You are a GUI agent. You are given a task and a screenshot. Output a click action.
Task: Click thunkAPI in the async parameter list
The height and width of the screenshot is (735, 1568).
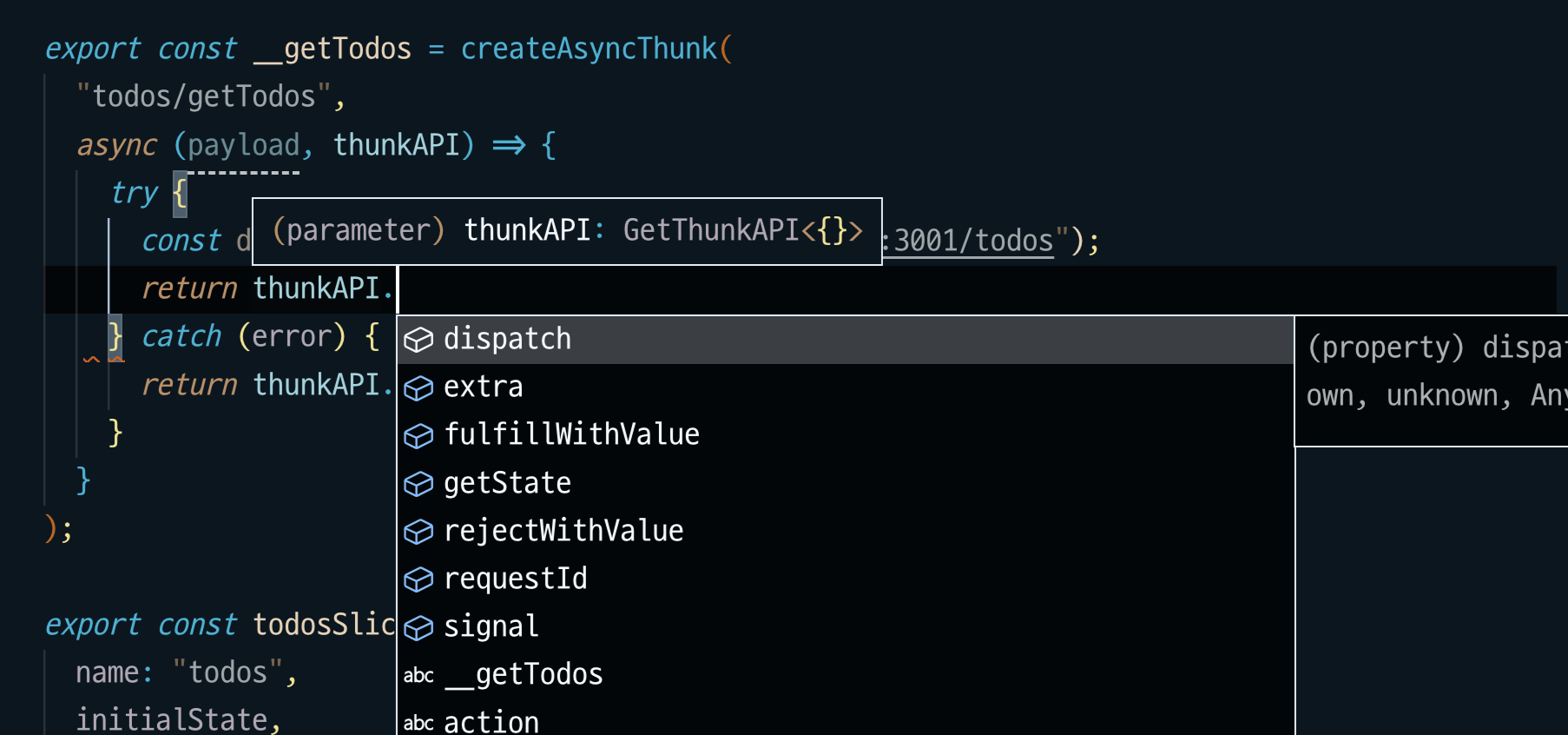tap(396, 145)
